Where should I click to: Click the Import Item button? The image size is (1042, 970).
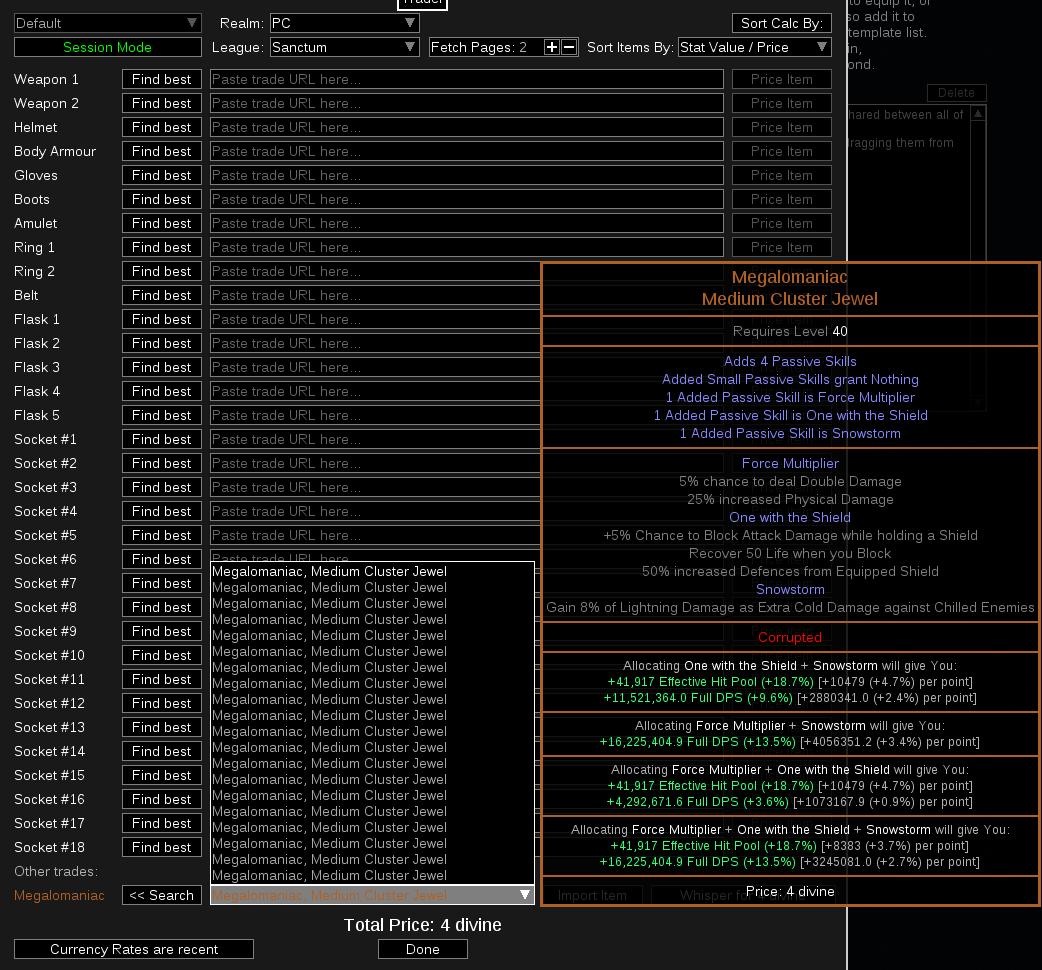[x=592, y=895]
